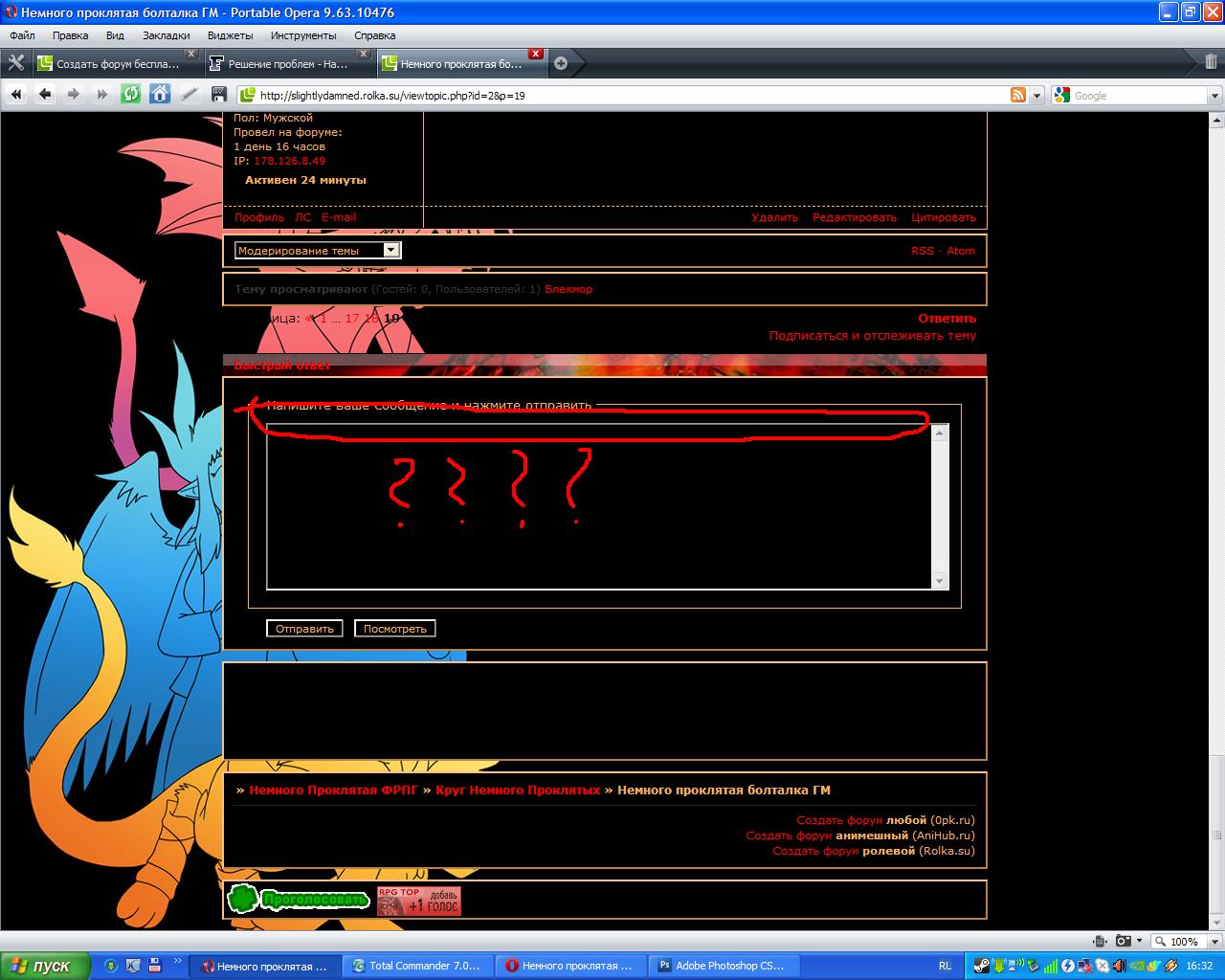Click the Цитировать link
This screenshot has height=980, width=1225.
[x=943, y=217]
